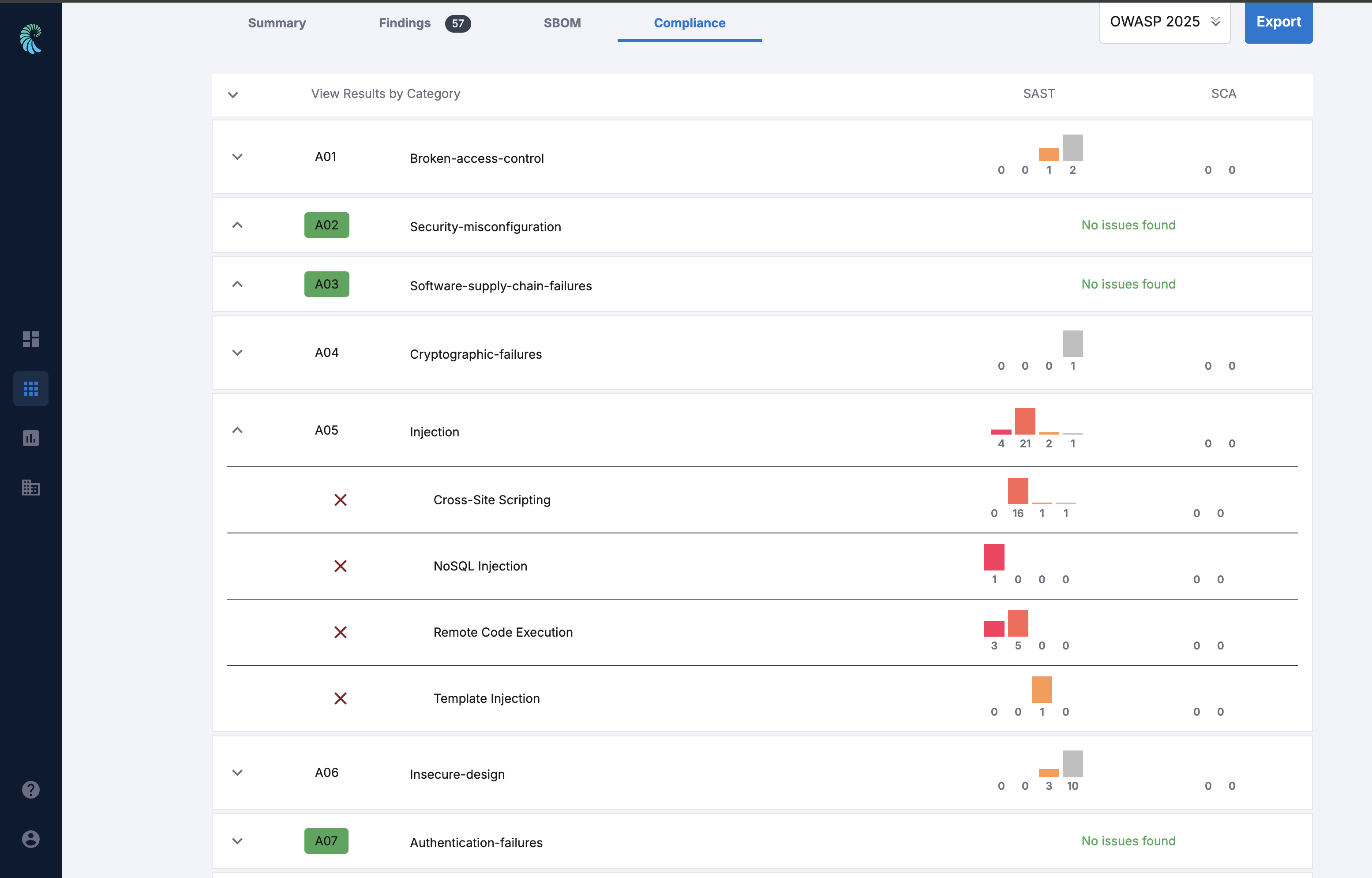Open the bar chart reports icon

click(x=31, y=438)
